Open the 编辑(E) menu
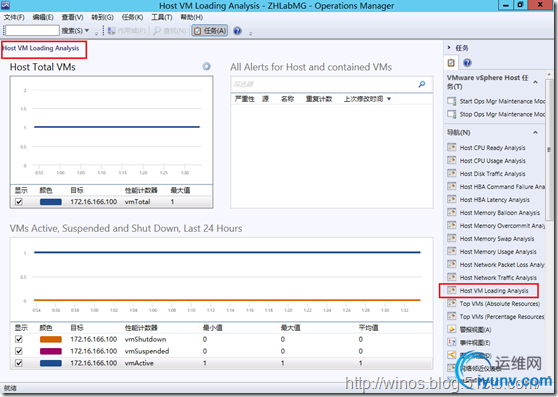 [x=43, y=17]
